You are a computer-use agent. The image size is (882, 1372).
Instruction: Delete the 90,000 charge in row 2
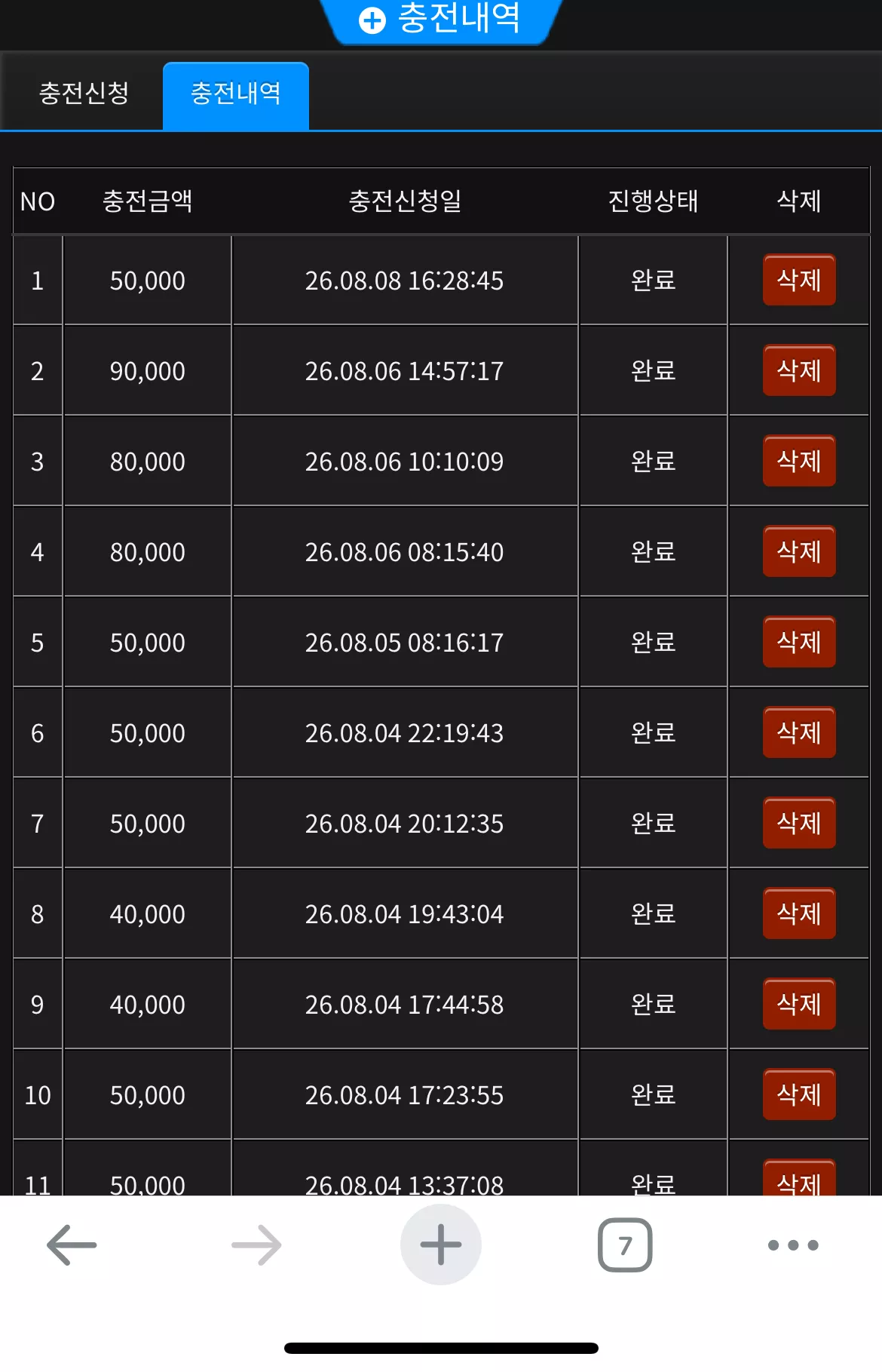pyautogui.click(x=799, y=370)
